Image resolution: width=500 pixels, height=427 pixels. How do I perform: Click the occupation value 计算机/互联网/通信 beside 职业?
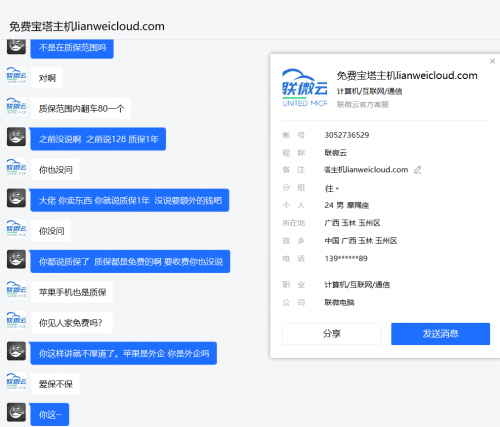[x=357, y=285]
